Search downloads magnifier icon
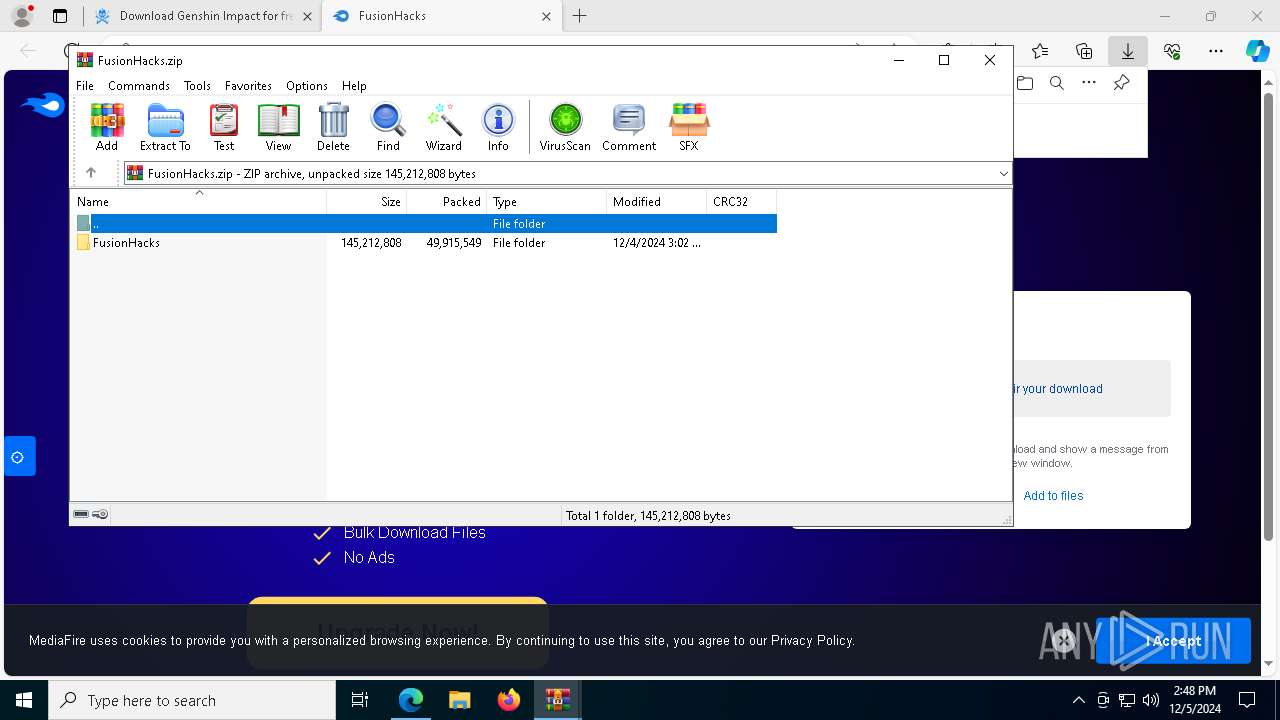 click(1057, 83)
